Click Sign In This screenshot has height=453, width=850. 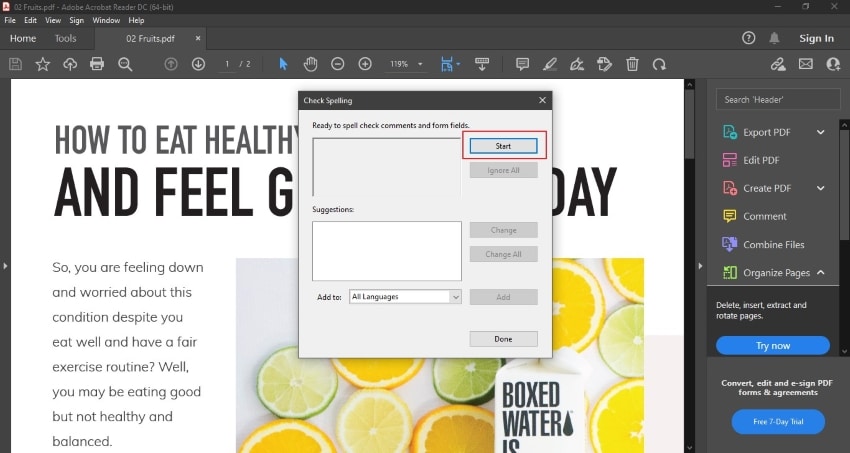[816, 38]
